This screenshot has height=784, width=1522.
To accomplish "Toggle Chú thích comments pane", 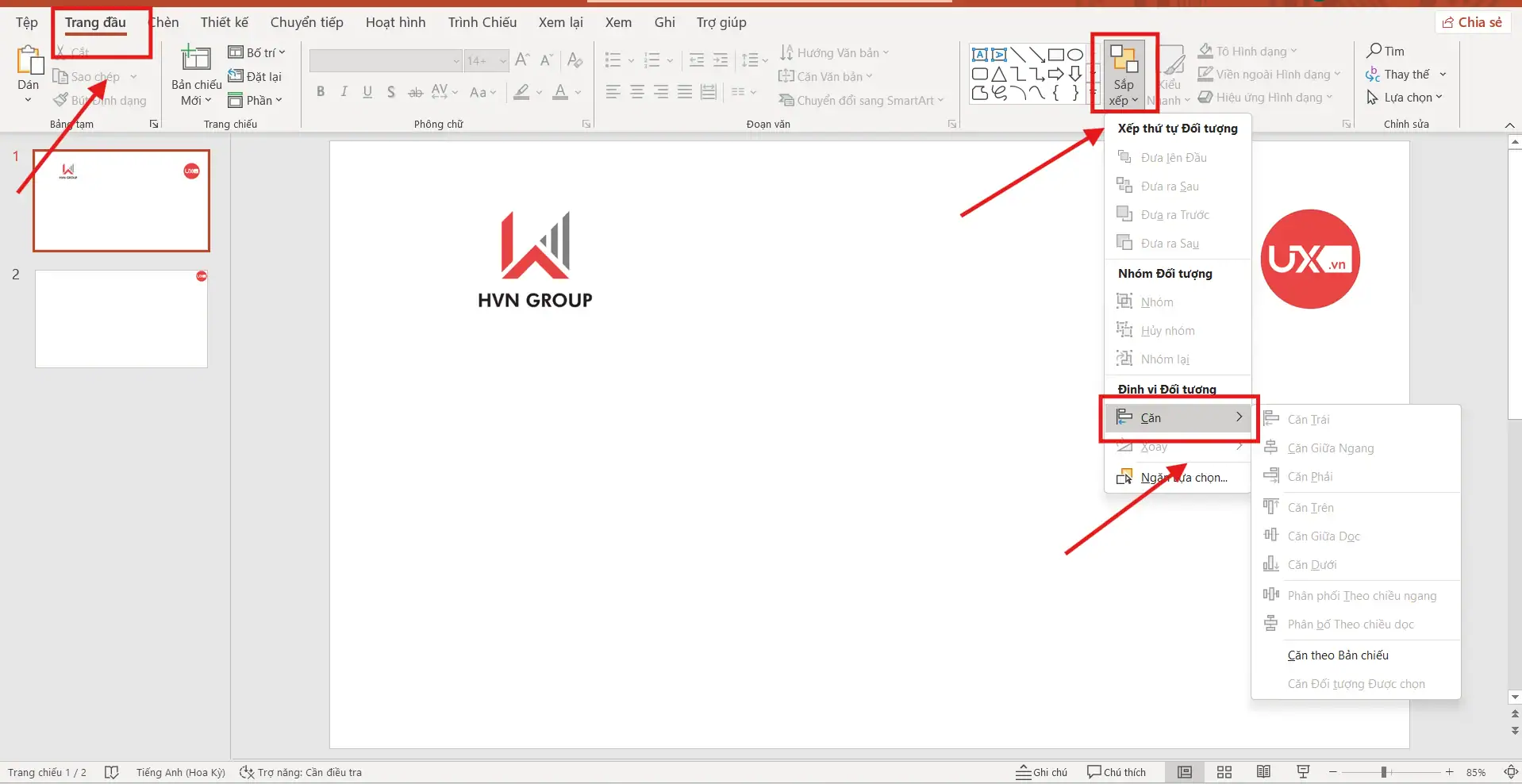I will (1117, 772).
